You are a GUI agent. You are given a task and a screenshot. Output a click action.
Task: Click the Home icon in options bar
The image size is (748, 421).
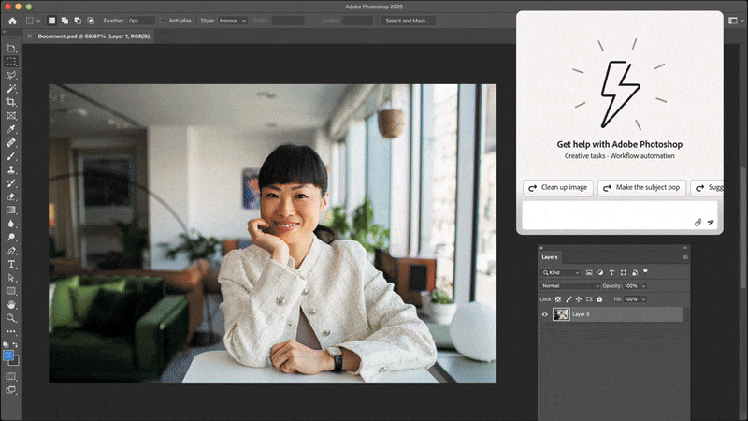pos(12,20)
